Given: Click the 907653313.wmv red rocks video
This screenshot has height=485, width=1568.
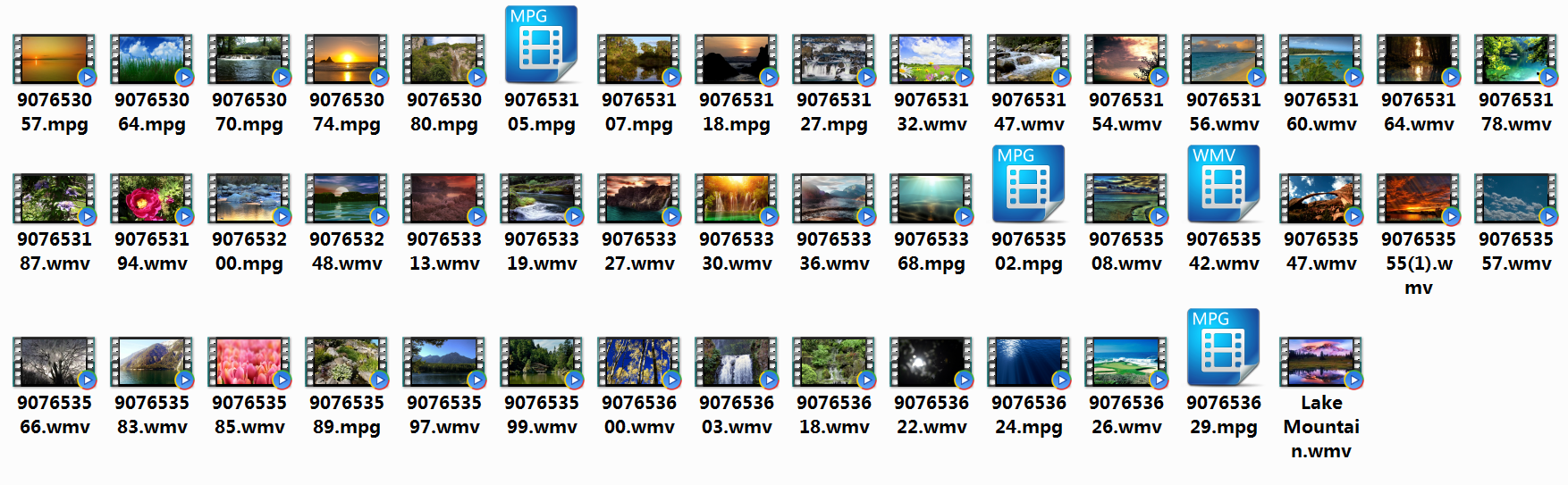Looking at the screenshot, I should (x=444, y=198).
